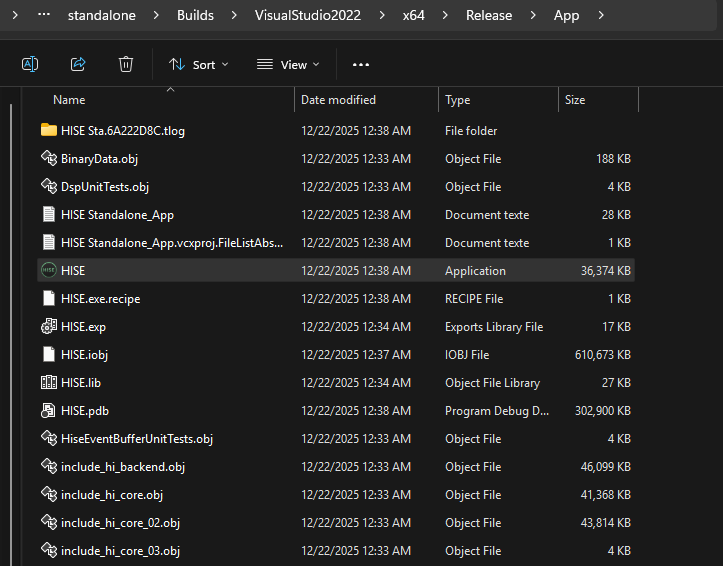The image size is (723, 566).
Task: Click the Rename icon in toolbar
Action: 30,64
